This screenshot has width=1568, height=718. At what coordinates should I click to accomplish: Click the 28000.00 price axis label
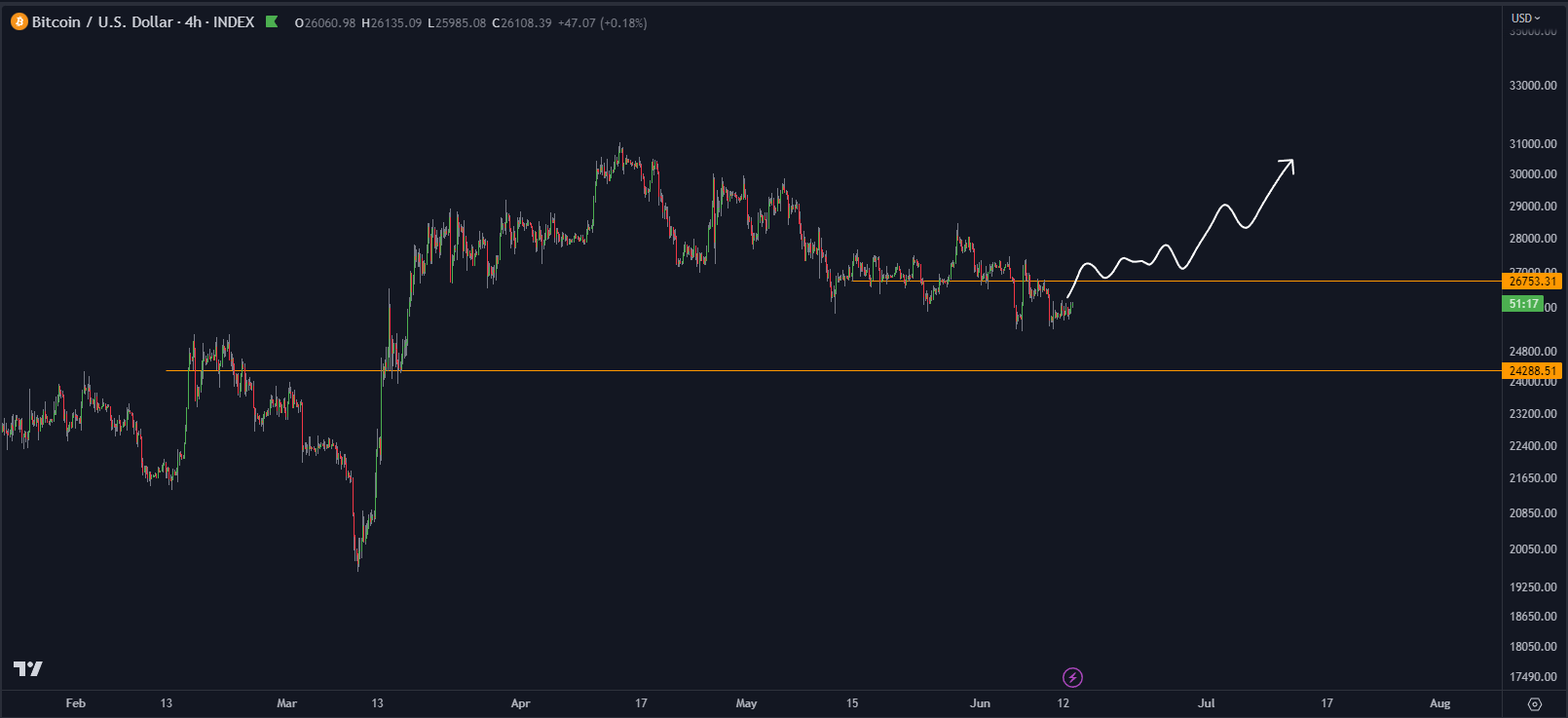(1533, 239)
